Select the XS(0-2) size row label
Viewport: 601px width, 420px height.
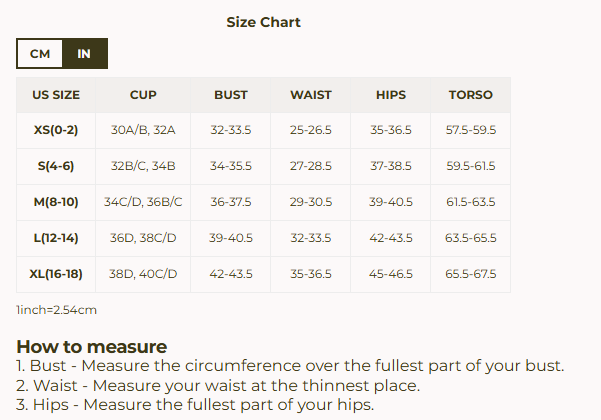[x=56, y=130]
